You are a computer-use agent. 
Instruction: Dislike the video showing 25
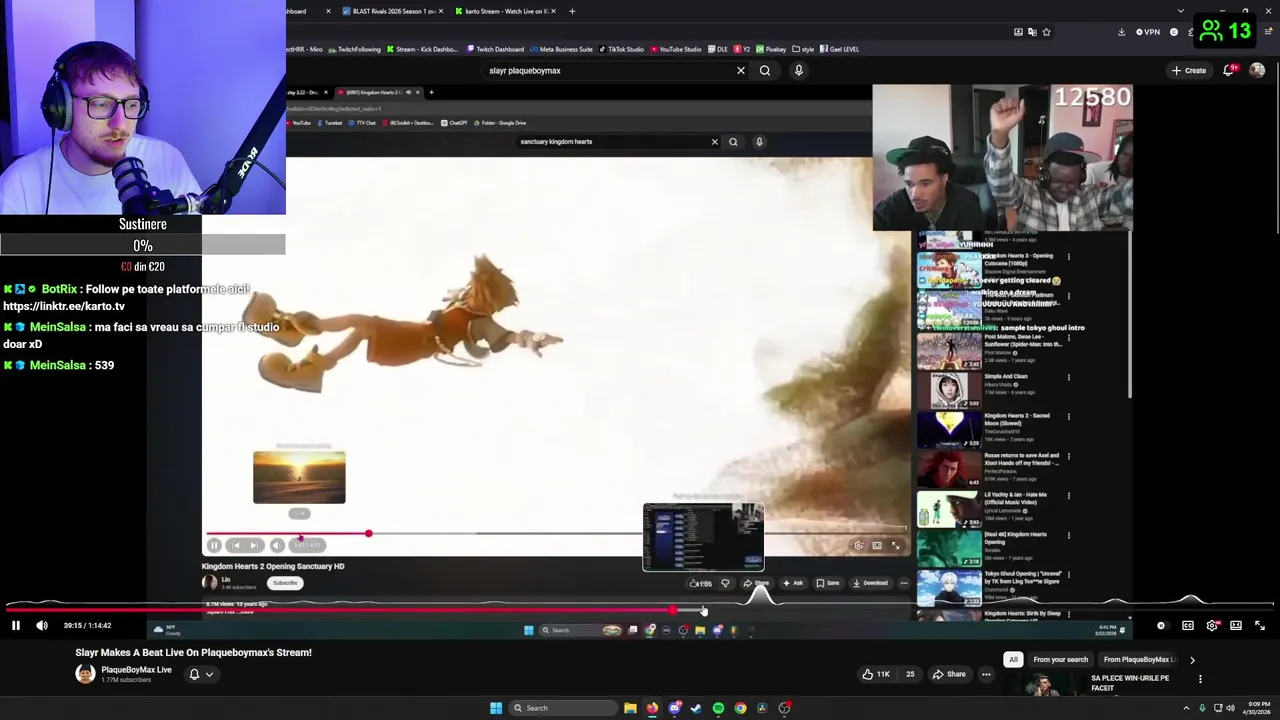910,674
